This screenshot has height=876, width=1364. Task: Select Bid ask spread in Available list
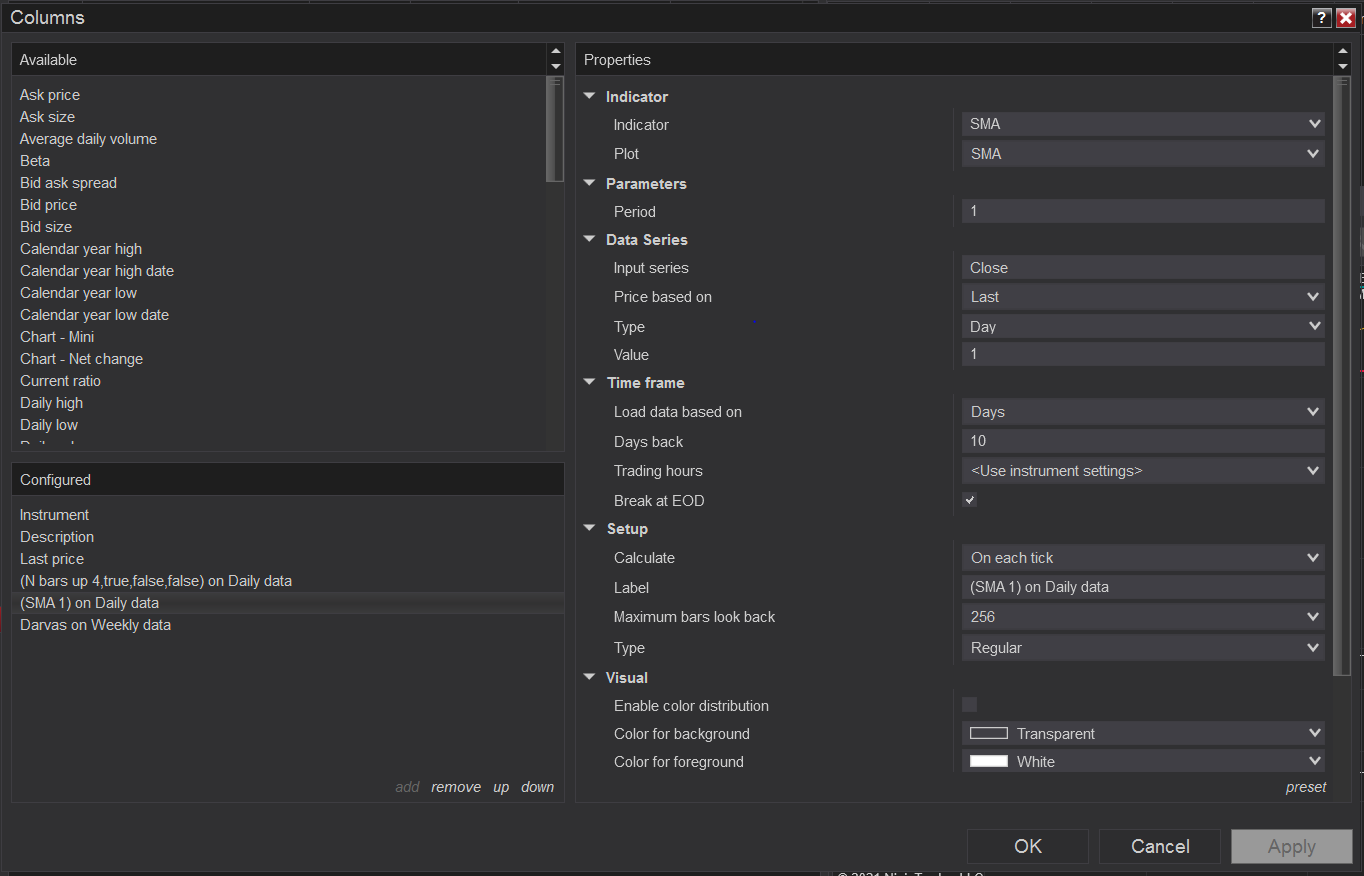click(x=68, y=183)
